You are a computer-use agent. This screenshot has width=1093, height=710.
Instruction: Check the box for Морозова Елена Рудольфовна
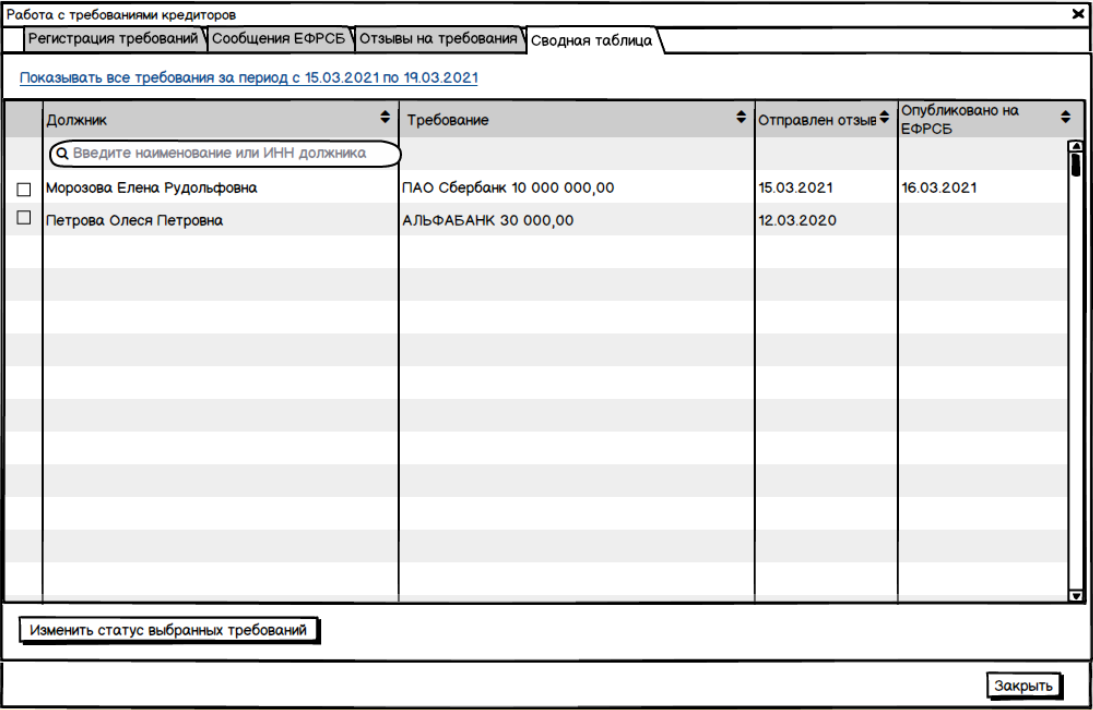[x=24, y=189]
